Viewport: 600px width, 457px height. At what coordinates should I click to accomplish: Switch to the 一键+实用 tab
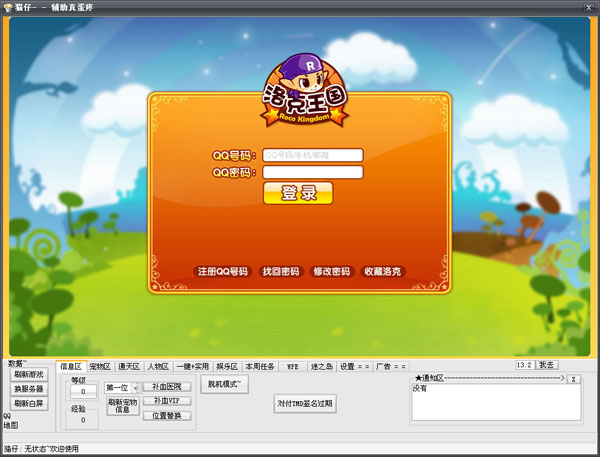pyautogui.click(x=192, y=366)
